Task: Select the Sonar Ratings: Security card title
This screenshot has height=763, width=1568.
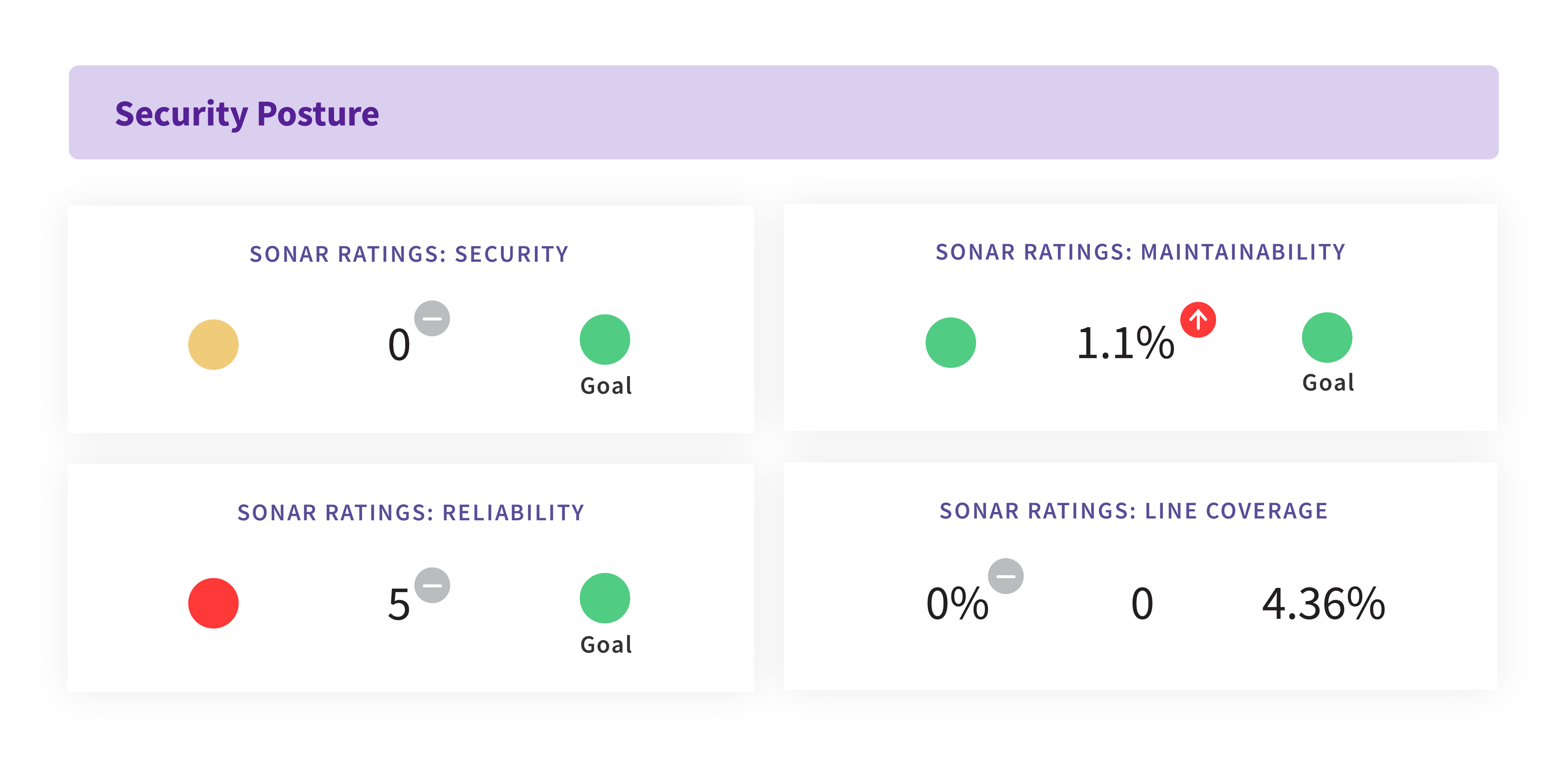Action: [409, 254]
